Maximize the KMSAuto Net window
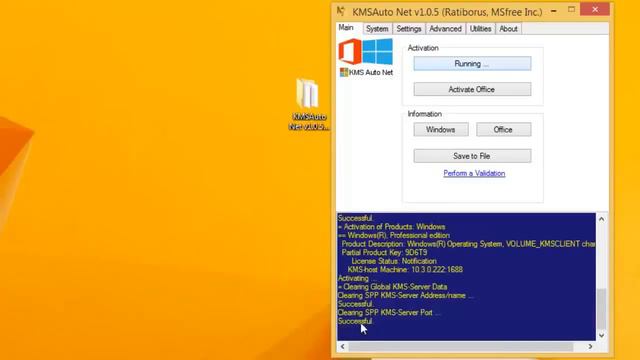This screenshot has width=640, height=360. 571,10
